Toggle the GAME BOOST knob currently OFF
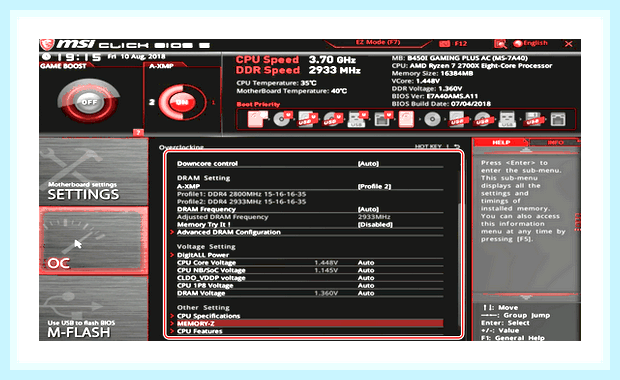620x380 pixels. (89, 101)
